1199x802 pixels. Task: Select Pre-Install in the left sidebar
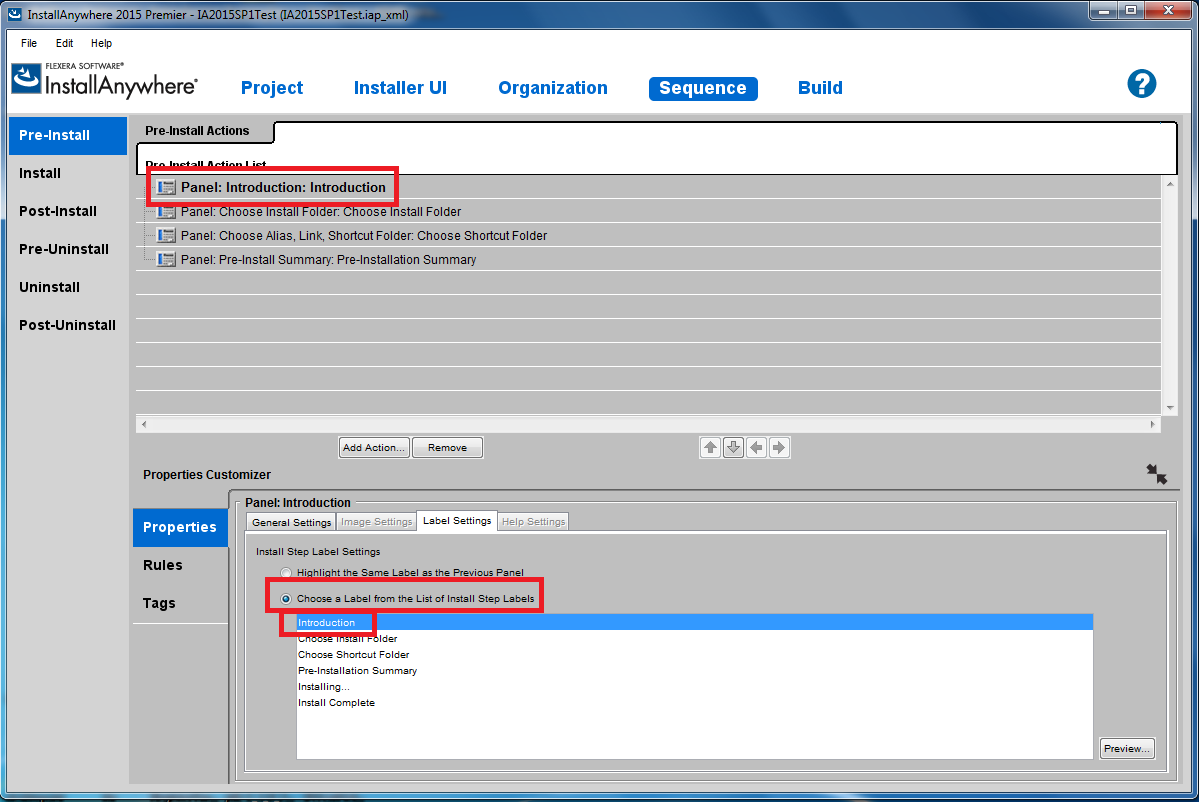pyautogui.click(x=67, y=135)
